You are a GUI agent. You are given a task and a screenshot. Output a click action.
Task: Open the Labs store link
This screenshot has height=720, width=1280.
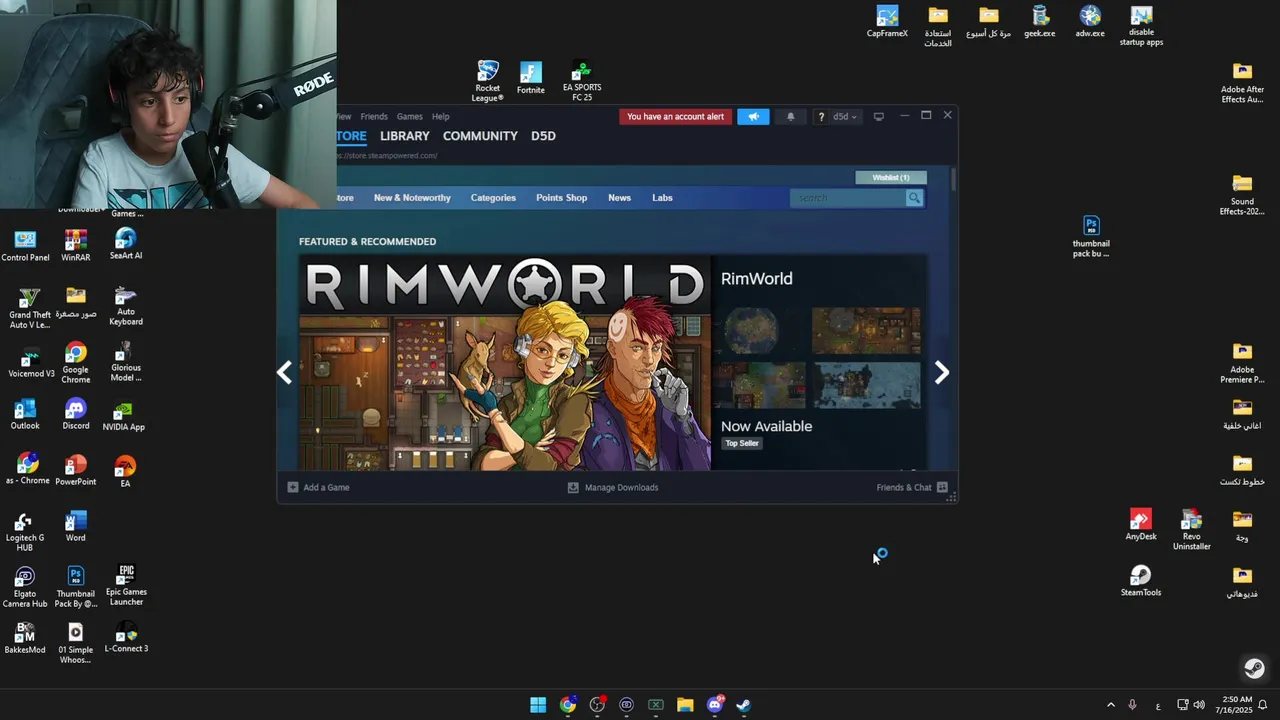tap(662, 198)
